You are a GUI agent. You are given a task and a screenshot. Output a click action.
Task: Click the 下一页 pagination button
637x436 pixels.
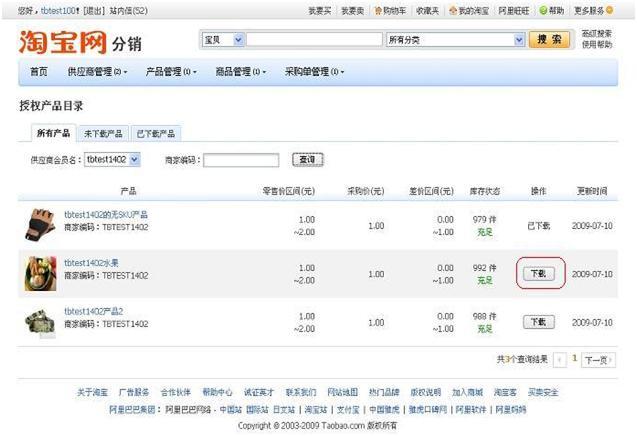pos(598,360)
